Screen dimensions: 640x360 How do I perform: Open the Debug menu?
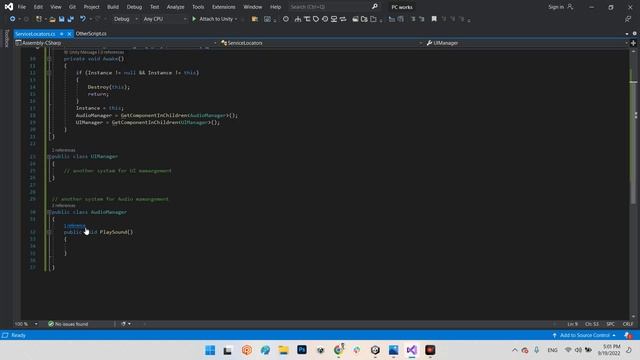tap(134, 7)
